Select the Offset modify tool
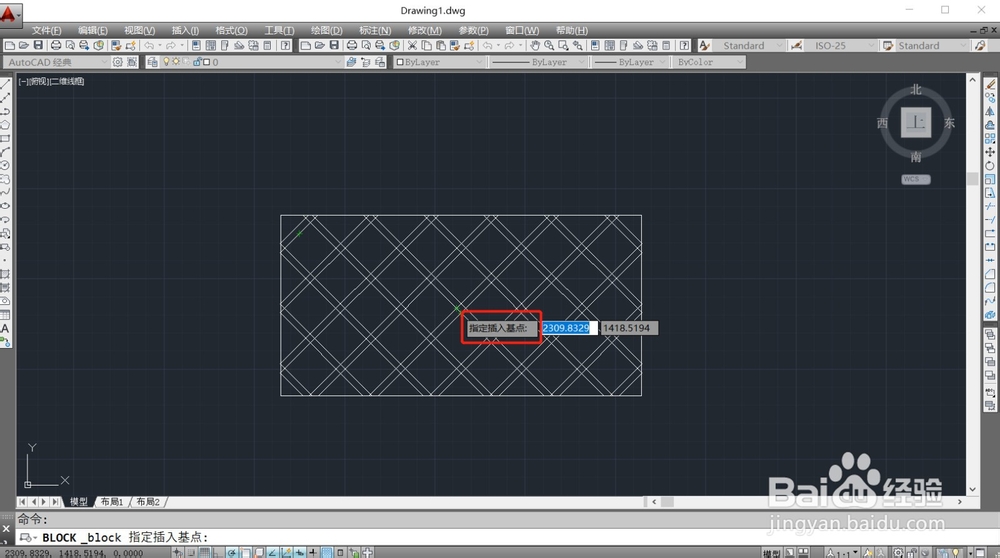 point(990,124)
